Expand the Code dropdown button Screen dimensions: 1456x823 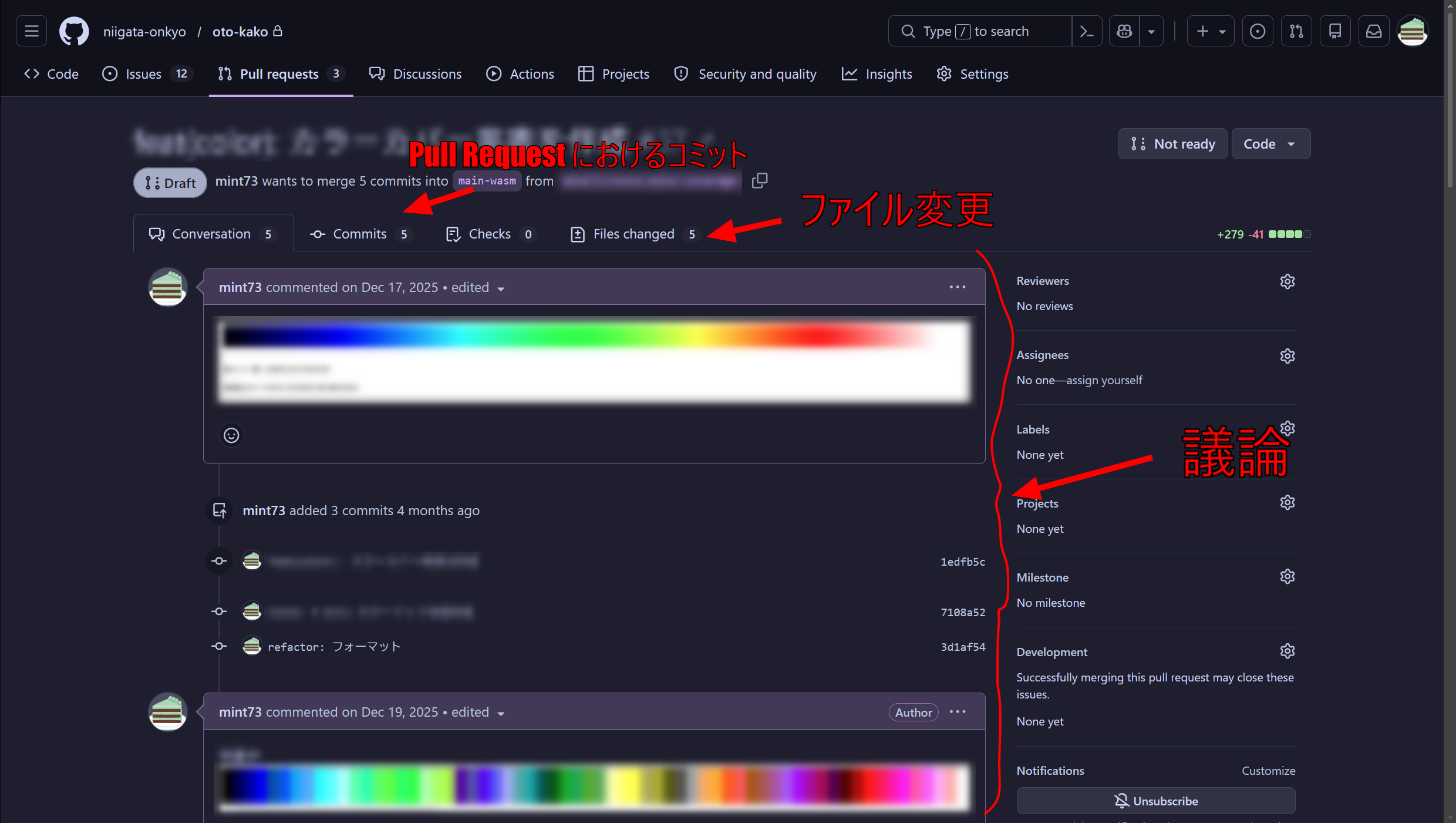click(x=1270, y=144)
